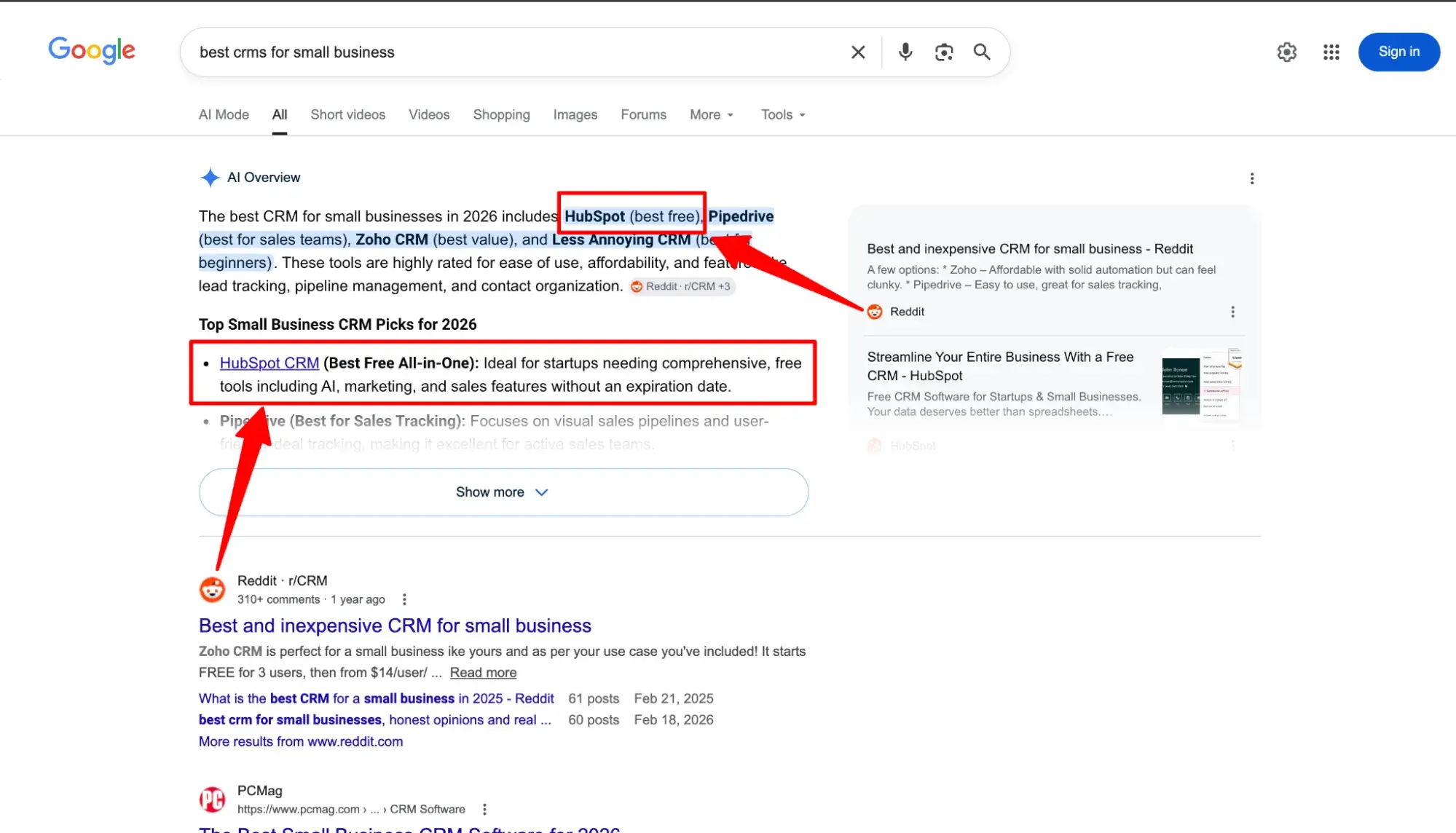The height and width of the screenshot is (833, 1456).
Task: Switch to Videos tab
Action: (x=429, y=114)
